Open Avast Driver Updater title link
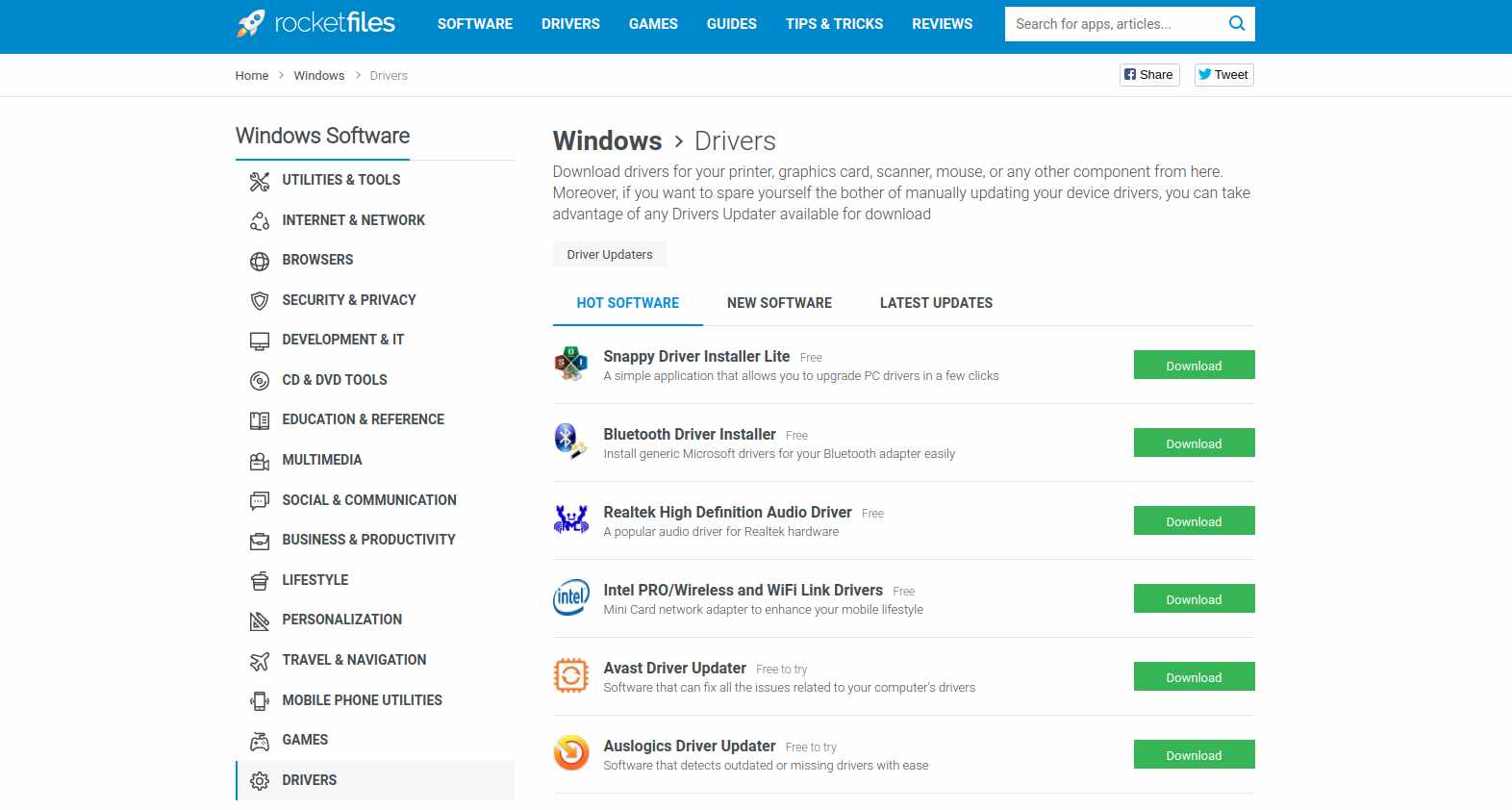 pyautogui.click(x=675, y=669)
